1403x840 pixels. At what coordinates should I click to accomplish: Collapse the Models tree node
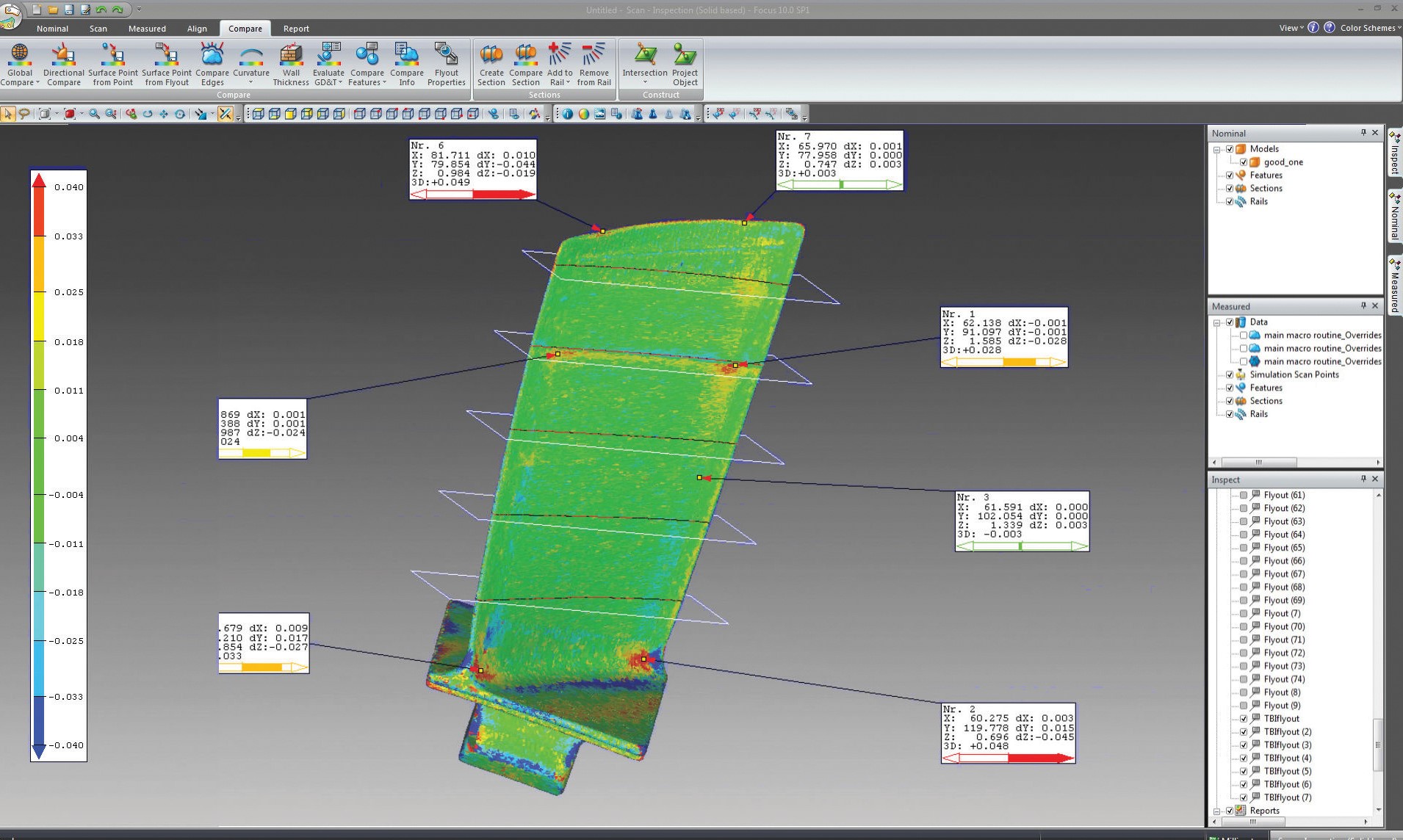(1217, 149)
